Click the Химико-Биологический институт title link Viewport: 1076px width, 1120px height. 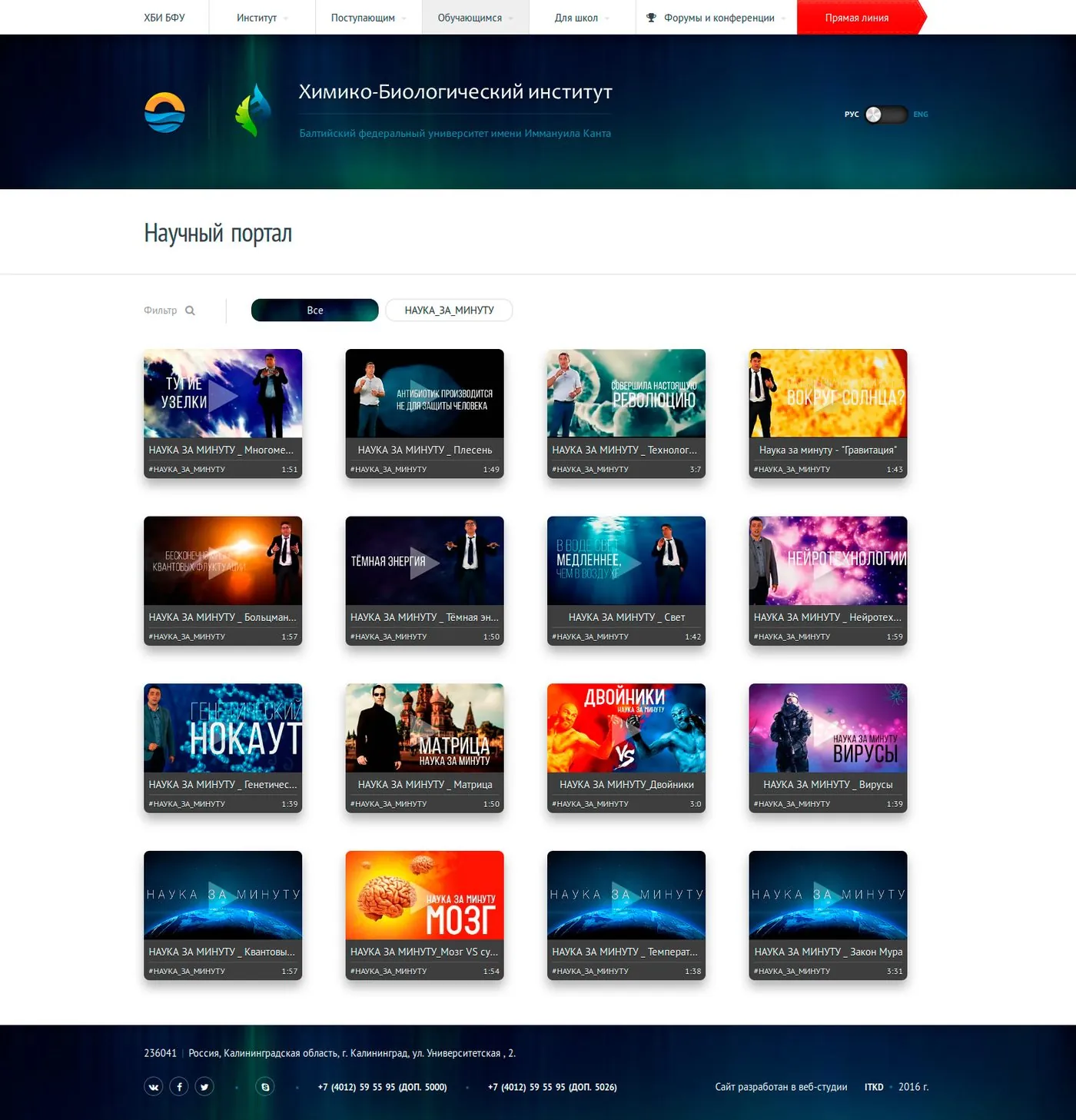[455, 92]
